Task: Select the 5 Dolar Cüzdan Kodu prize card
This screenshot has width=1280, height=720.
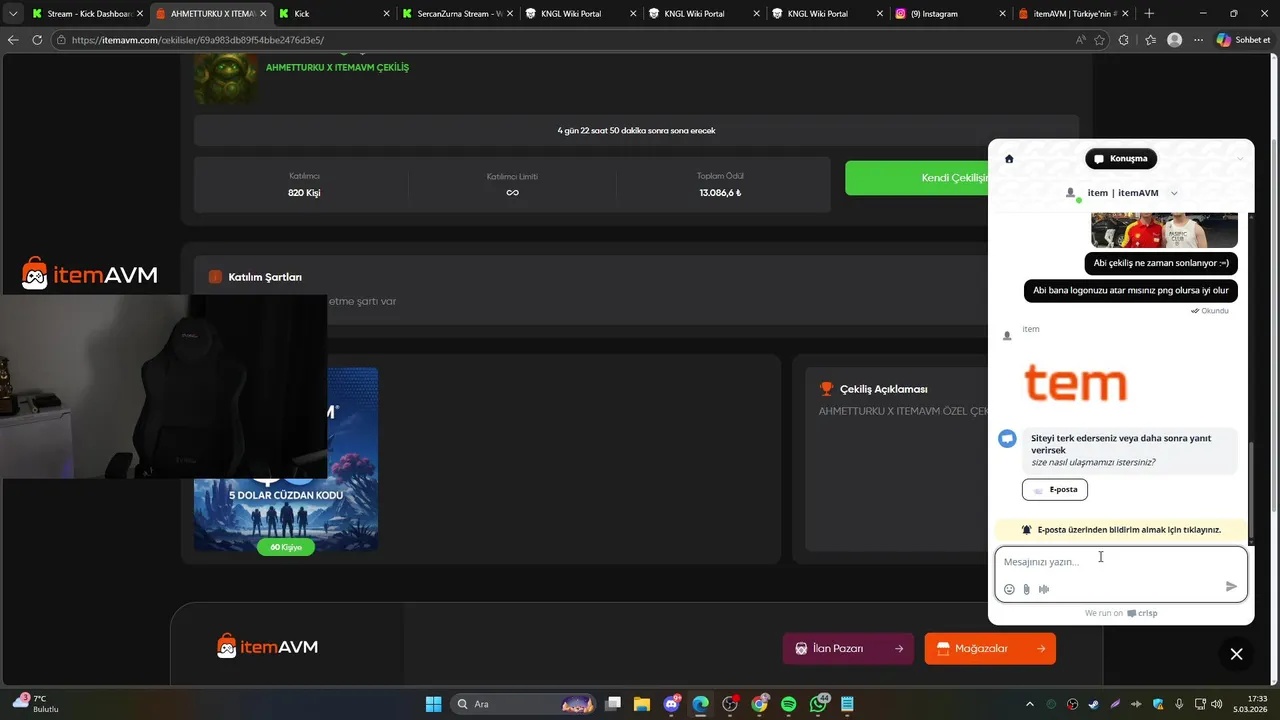Action: point(286,460)
